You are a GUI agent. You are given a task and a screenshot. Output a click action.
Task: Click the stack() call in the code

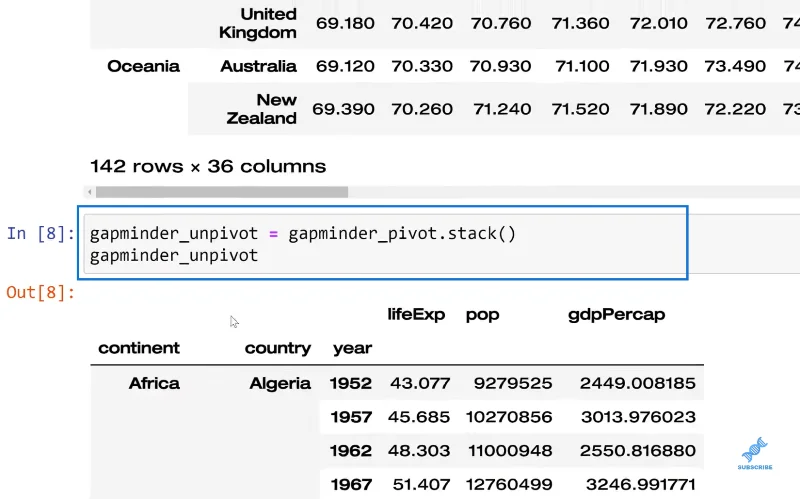coord(482,234)
